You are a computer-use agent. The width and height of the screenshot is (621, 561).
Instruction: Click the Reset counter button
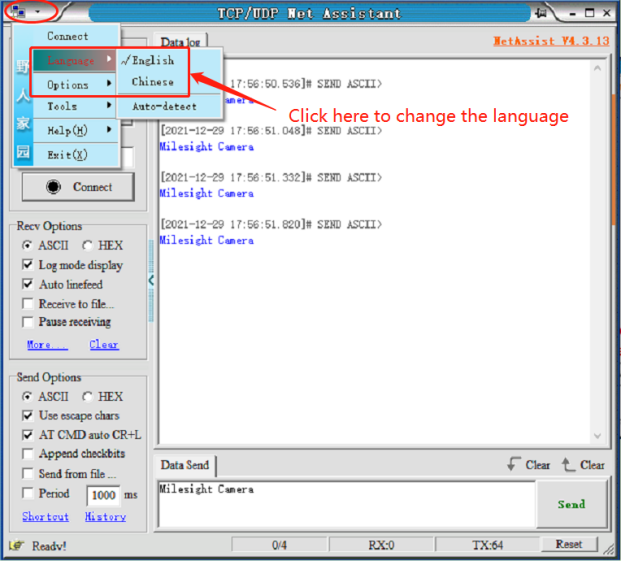(569, 544)
